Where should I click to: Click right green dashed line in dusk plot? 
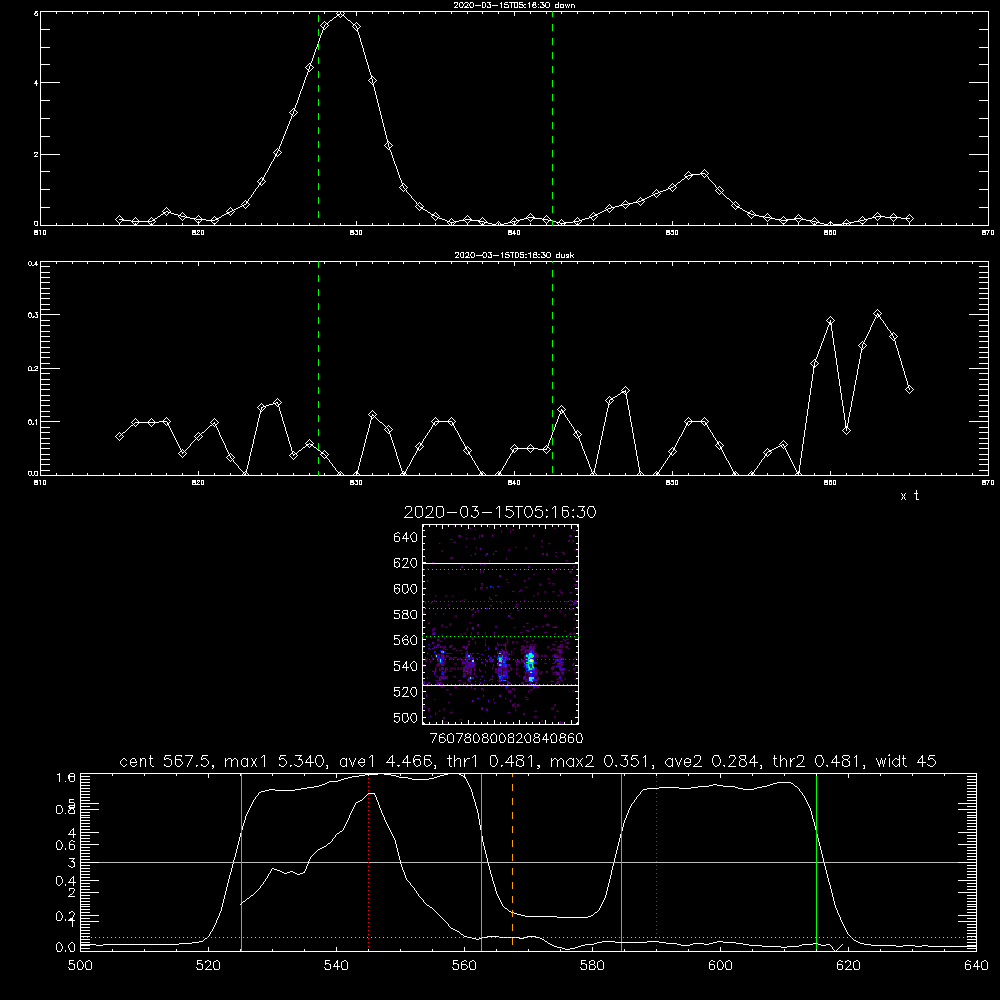(552, 368)
